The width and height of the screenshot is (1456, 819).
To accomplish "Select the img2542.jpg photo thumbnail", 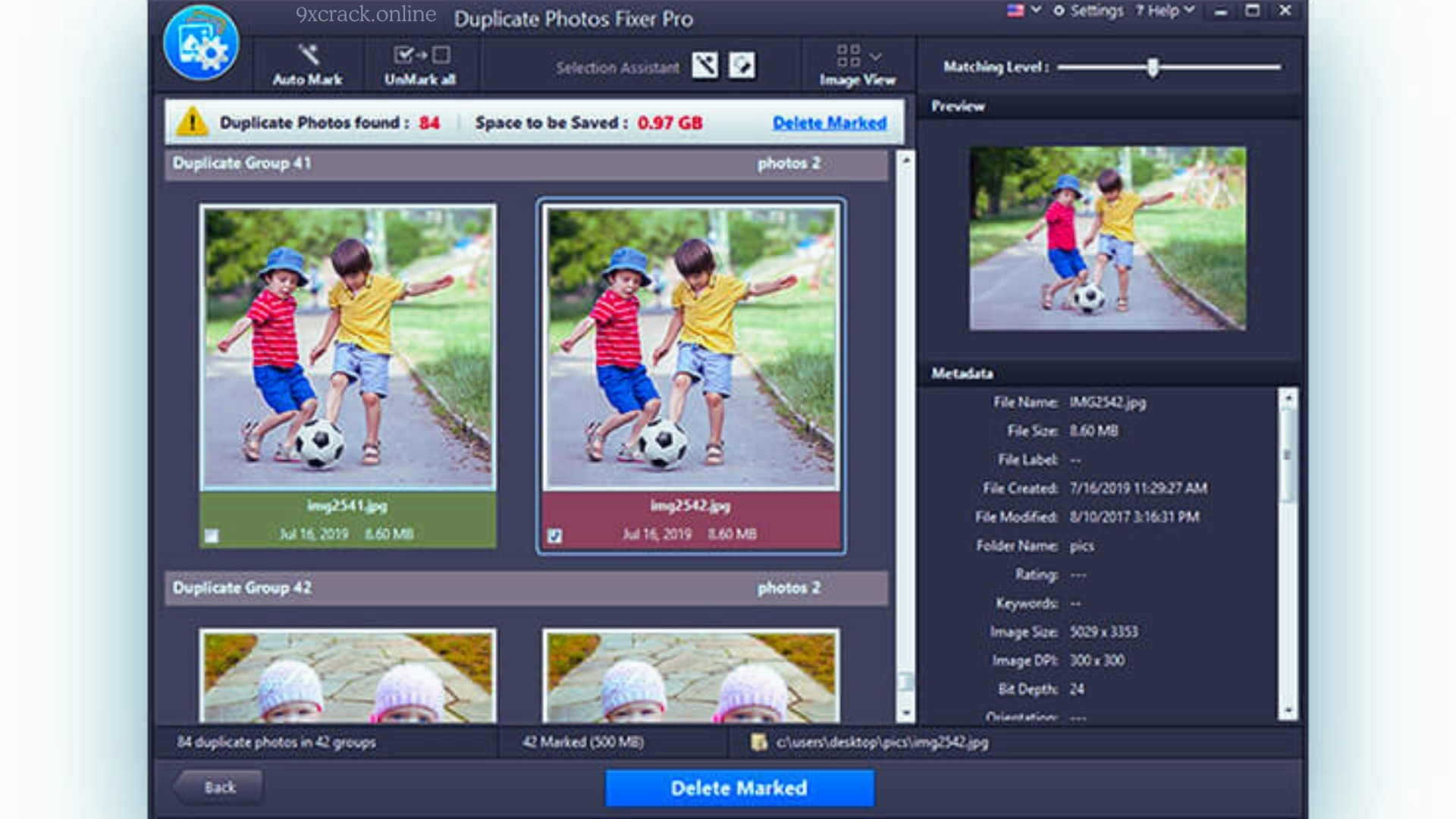I will (x=691, y=347).
